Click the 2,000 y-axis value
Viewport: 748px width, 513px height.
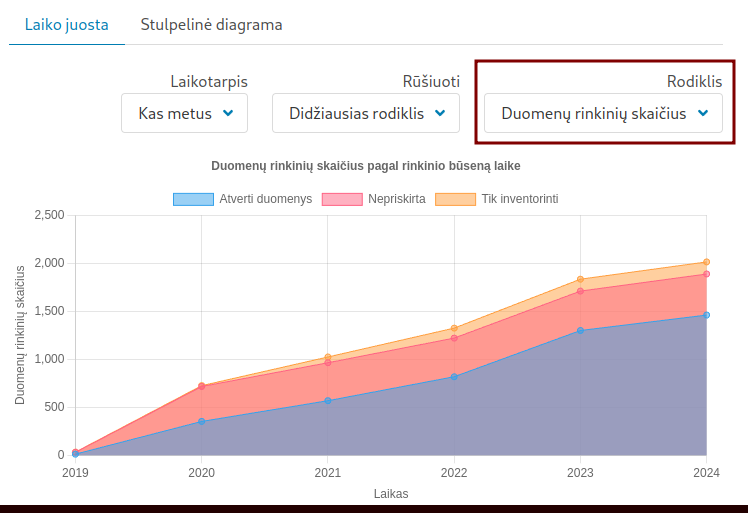[x=49, y=263]
